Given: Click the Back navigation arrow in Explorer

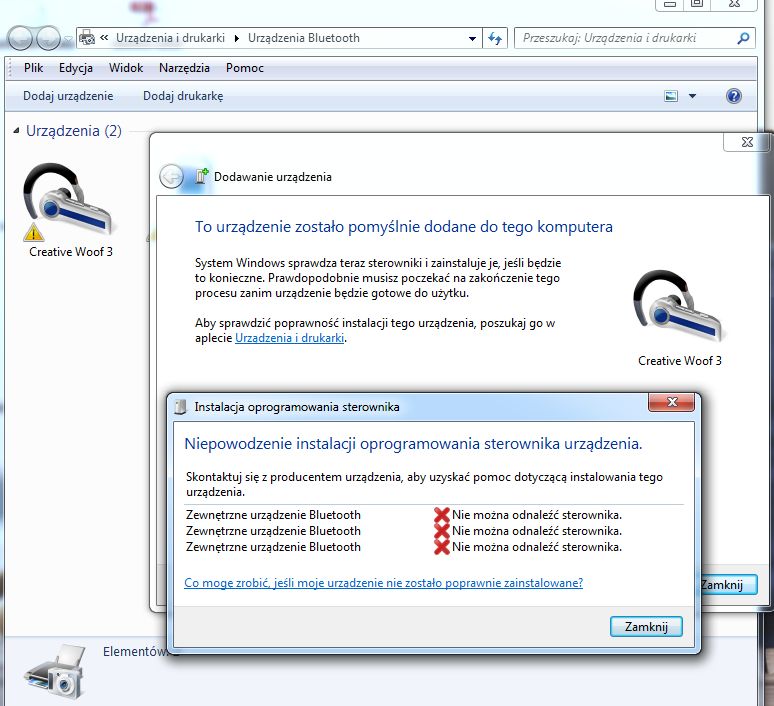Looking at the screenshot, I should (x=21, y=38).
